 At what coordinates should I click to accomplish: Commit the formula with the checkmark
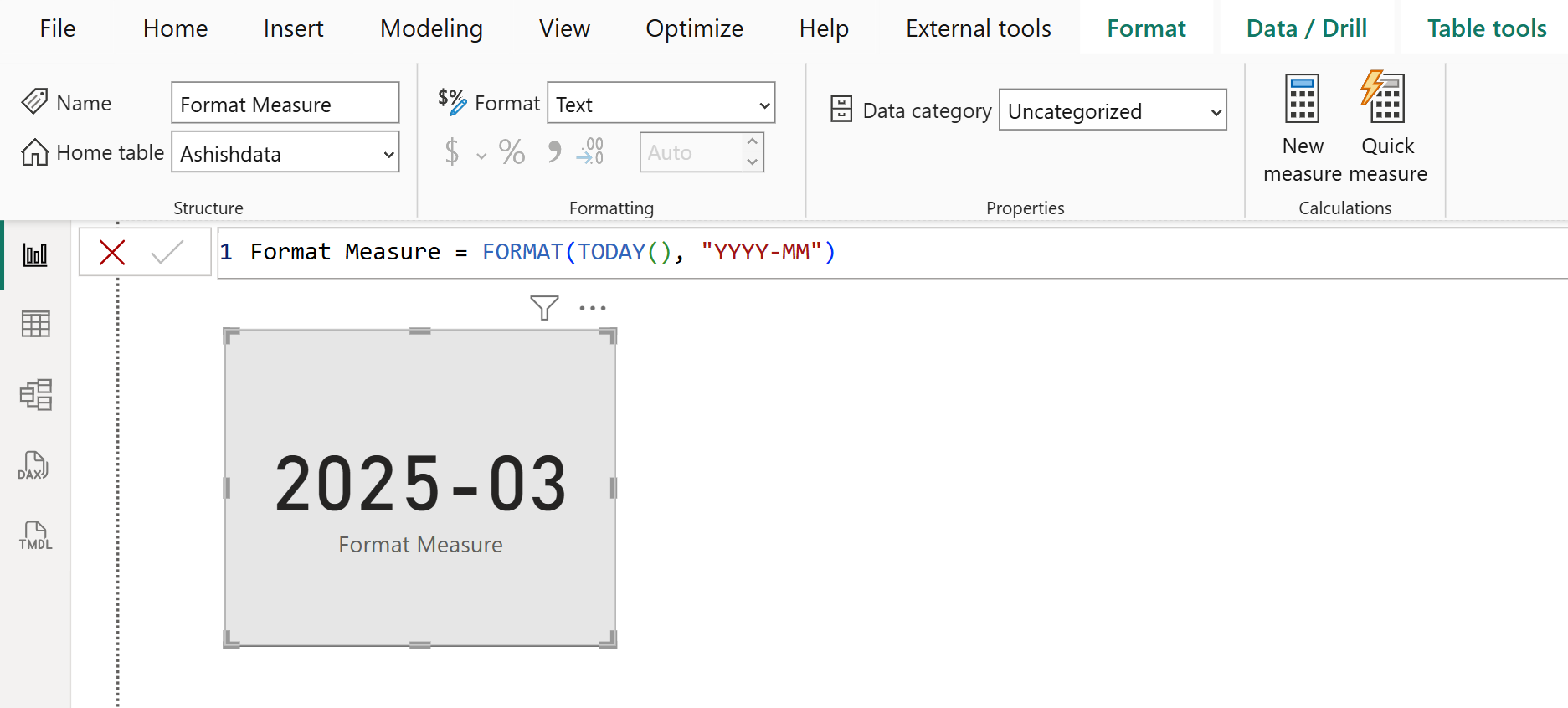click(167, 252)
